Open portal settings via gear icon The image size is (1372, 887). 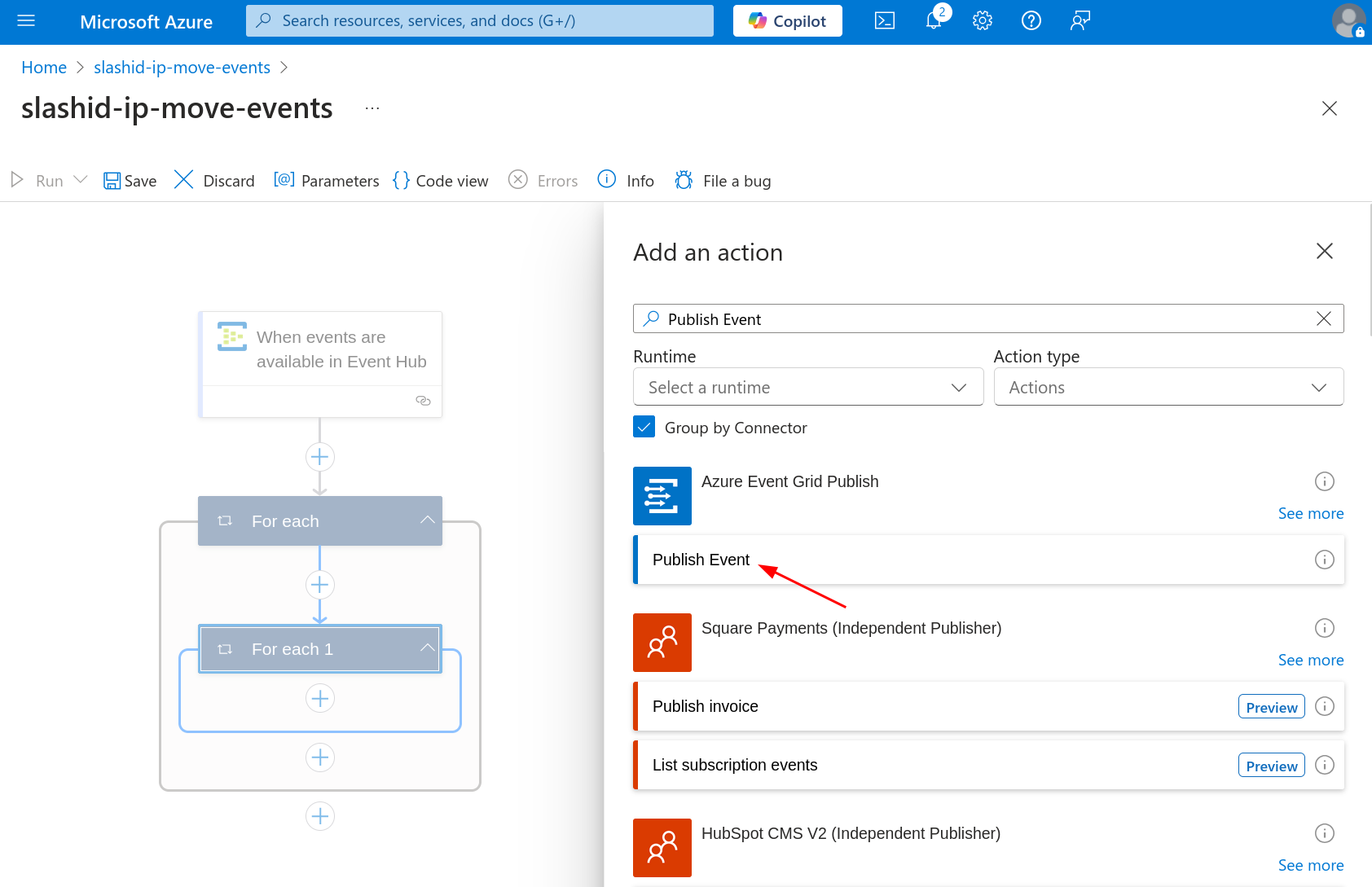982,20
